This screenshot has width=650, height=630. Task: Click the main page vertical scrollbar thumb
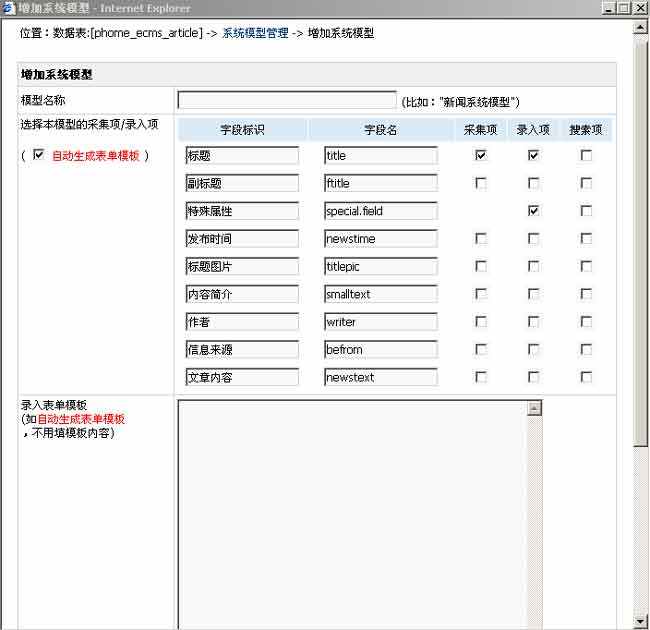pos(641,240)
